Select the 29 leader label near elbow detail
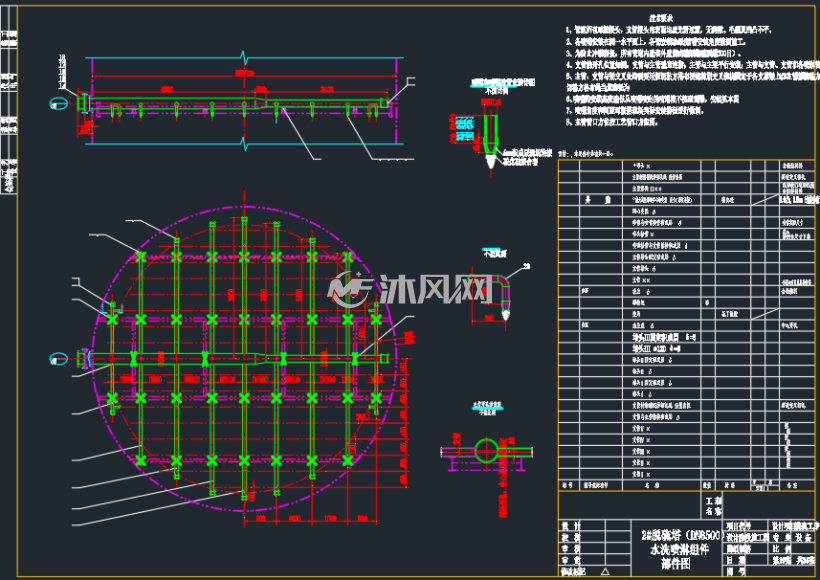The height and width of the screenshot is (580, 820). point(527,267)
